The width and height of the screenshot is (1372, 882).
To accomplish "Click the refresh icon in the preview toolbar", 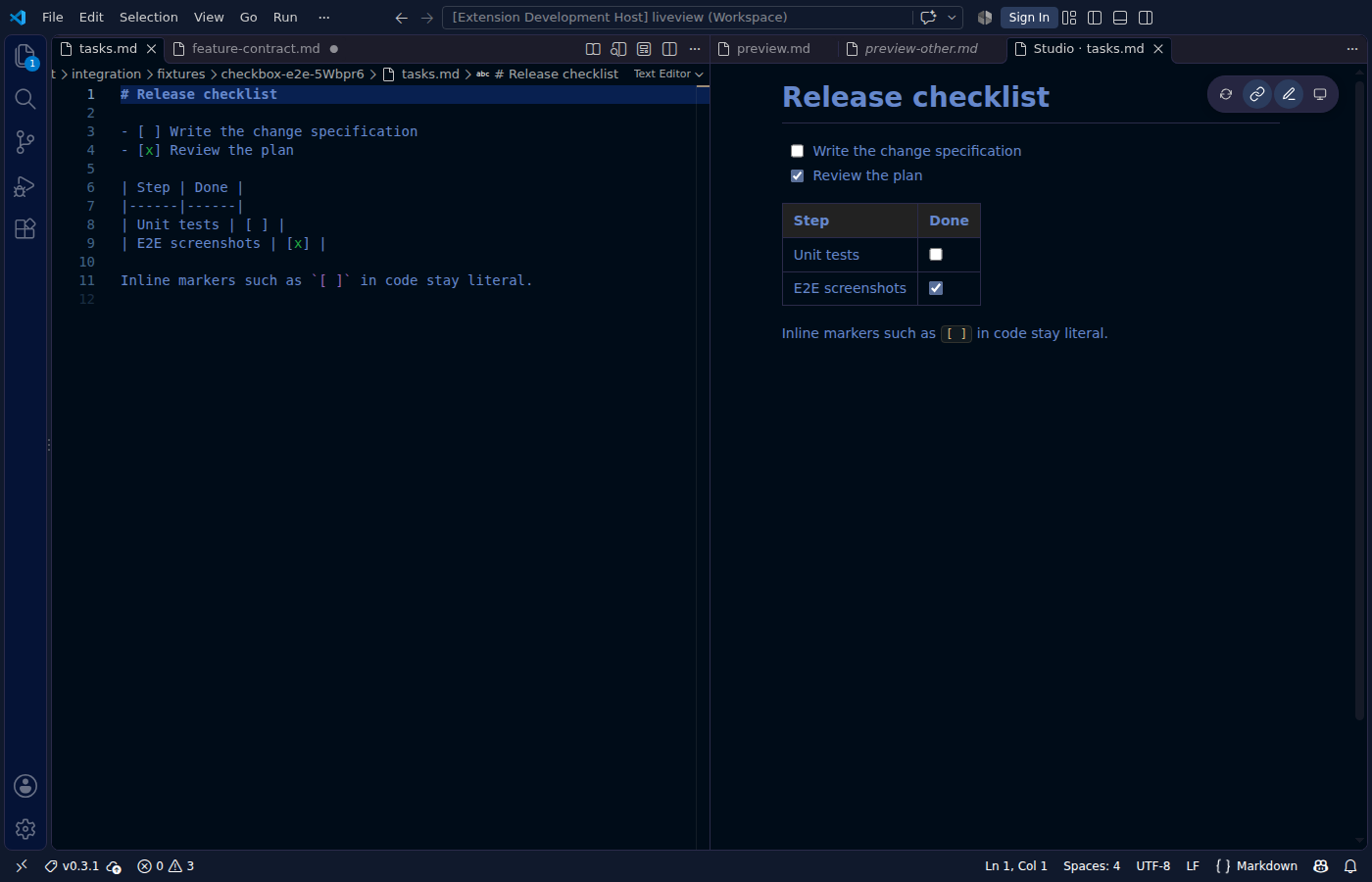I will 1226,94.
